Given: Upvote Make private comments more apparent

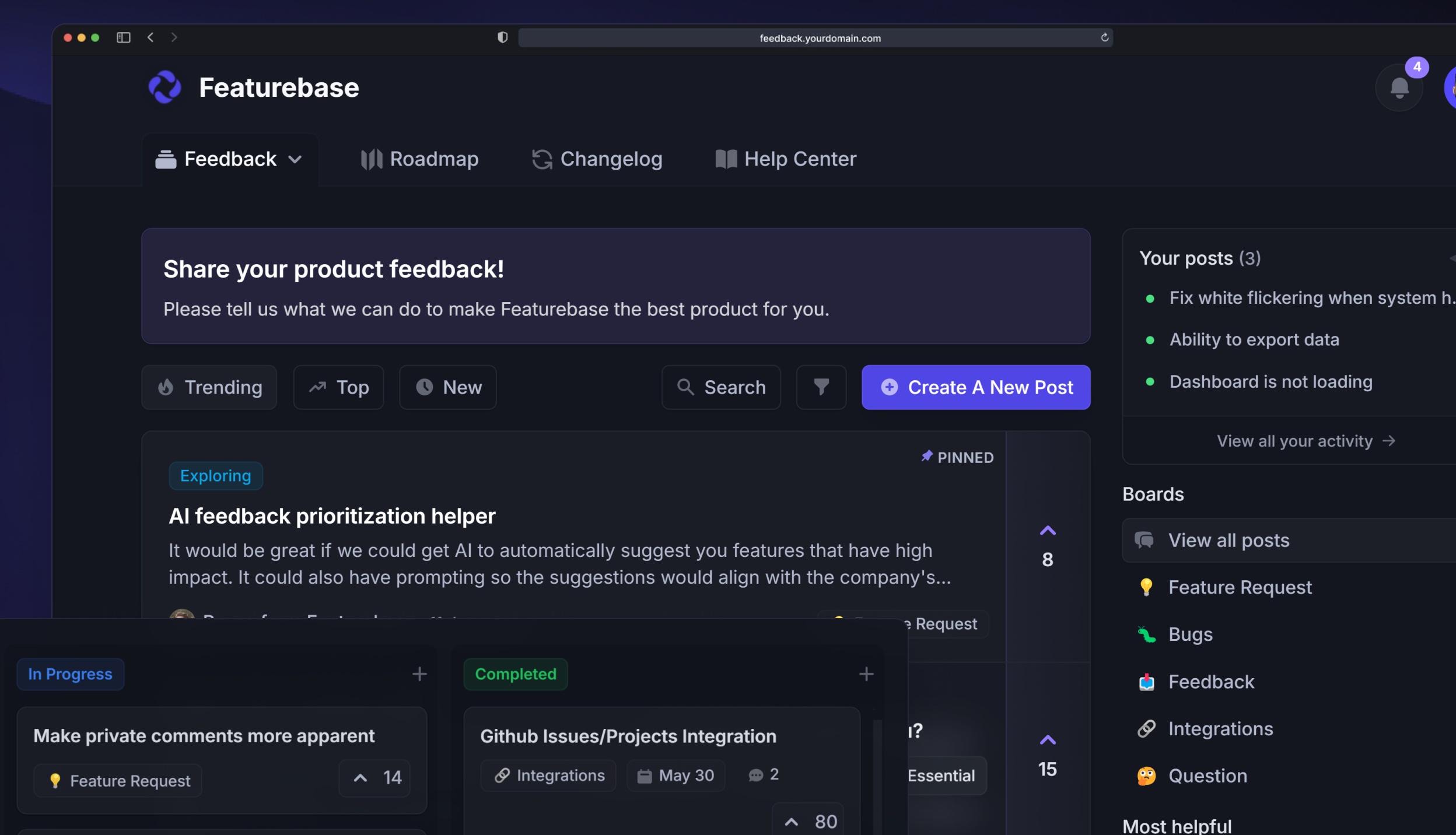Looking at the screenshot, I should pyautogui.click(x=374, y=778).
